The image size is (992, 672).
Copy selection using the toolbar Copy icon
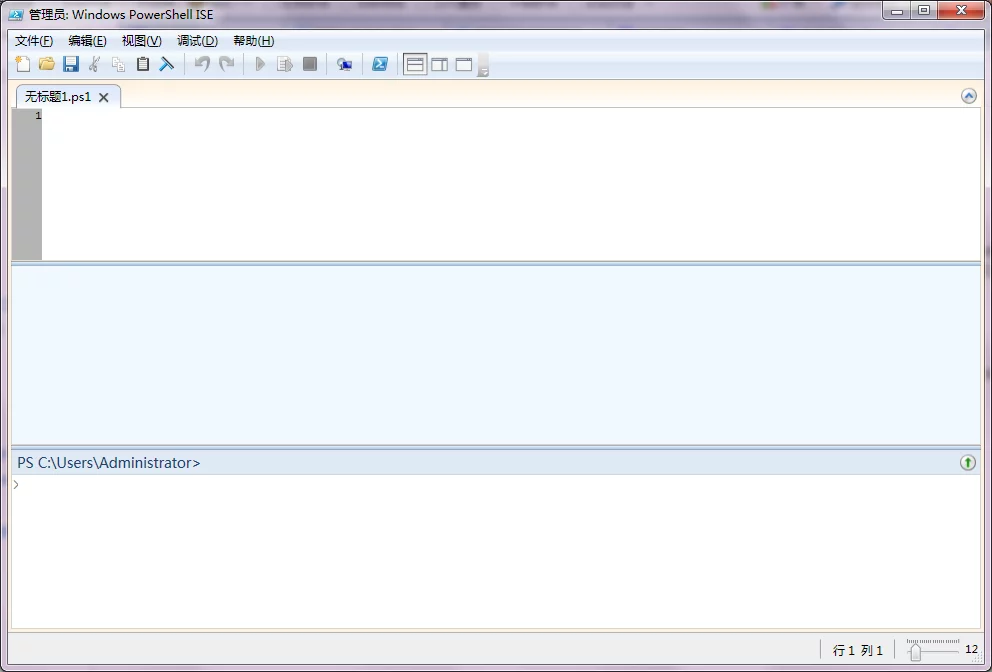point(118,64)
